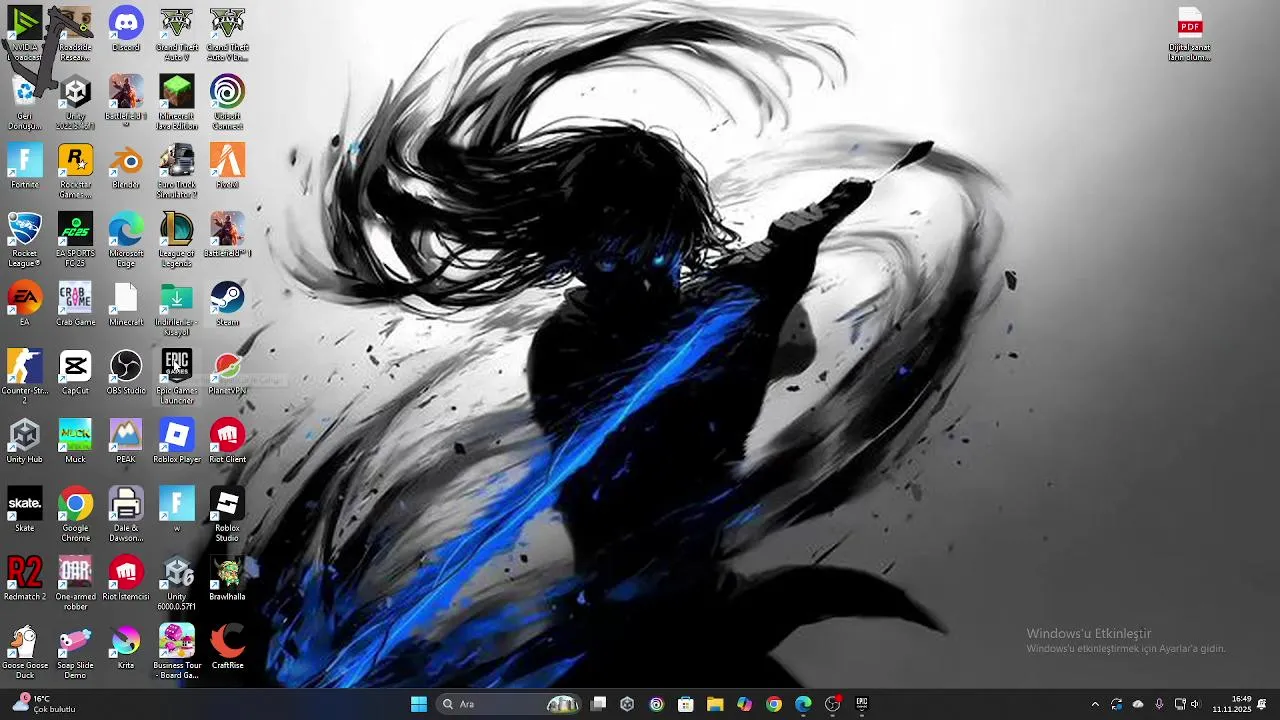The image size is (1280, 720).
Task: Open the Minecraft Java Edition shortcut
Action: point(177,103)
